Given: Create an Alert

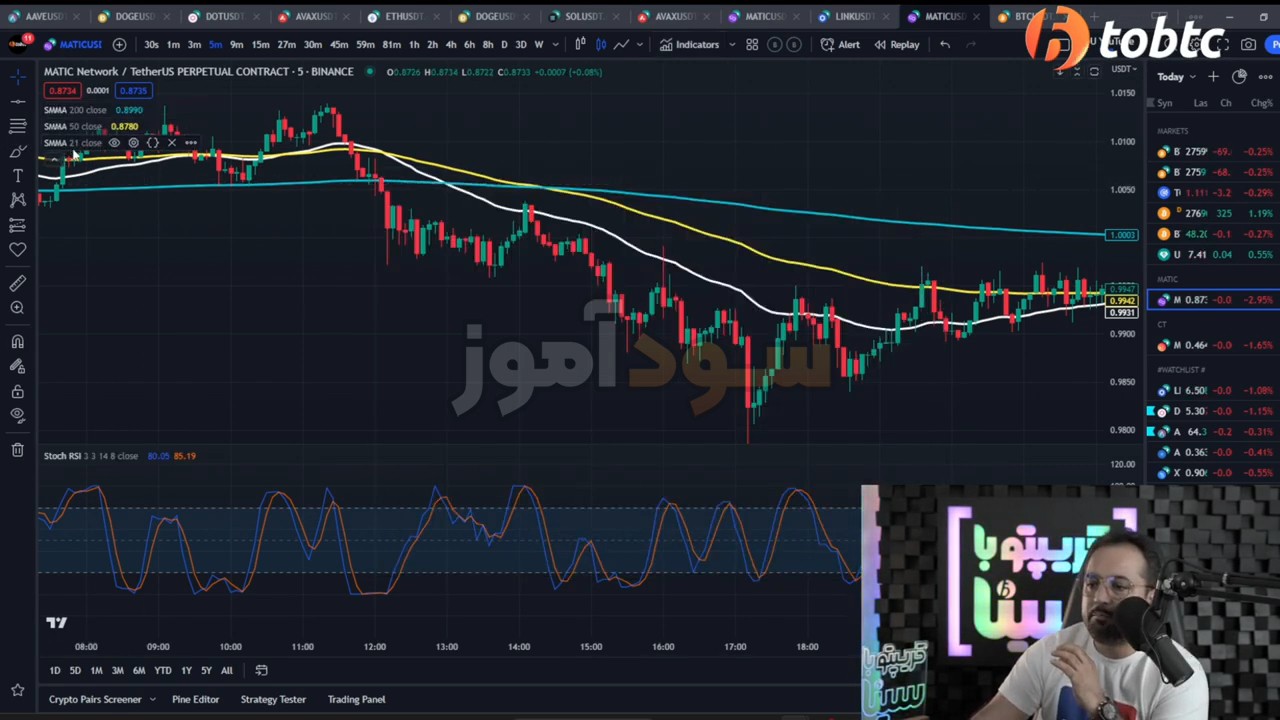Looking at the screenshot, I should (840, 44).
